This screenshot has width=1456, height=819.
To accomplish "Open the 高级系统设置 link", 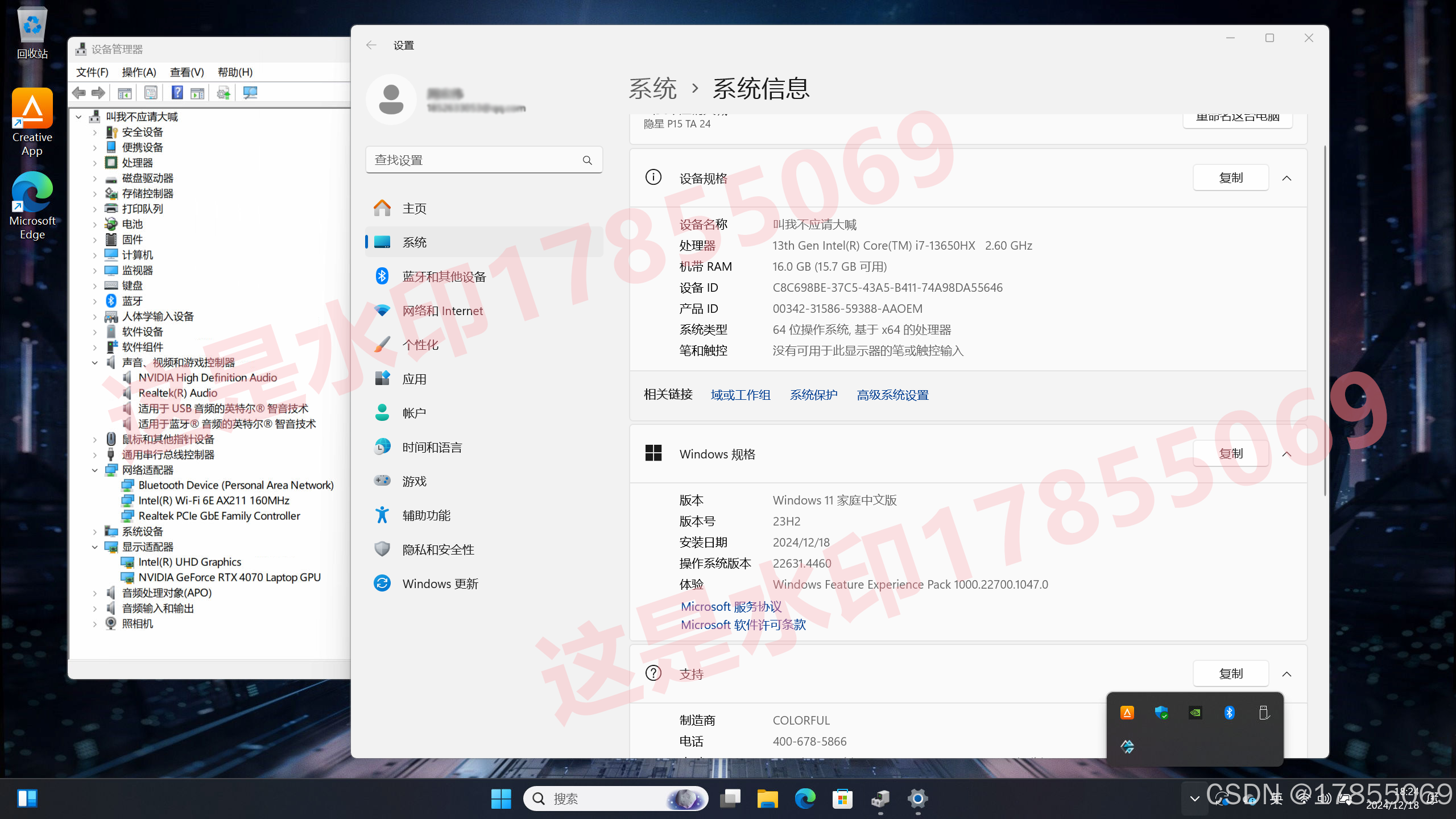I will click(x=892, y=395).
